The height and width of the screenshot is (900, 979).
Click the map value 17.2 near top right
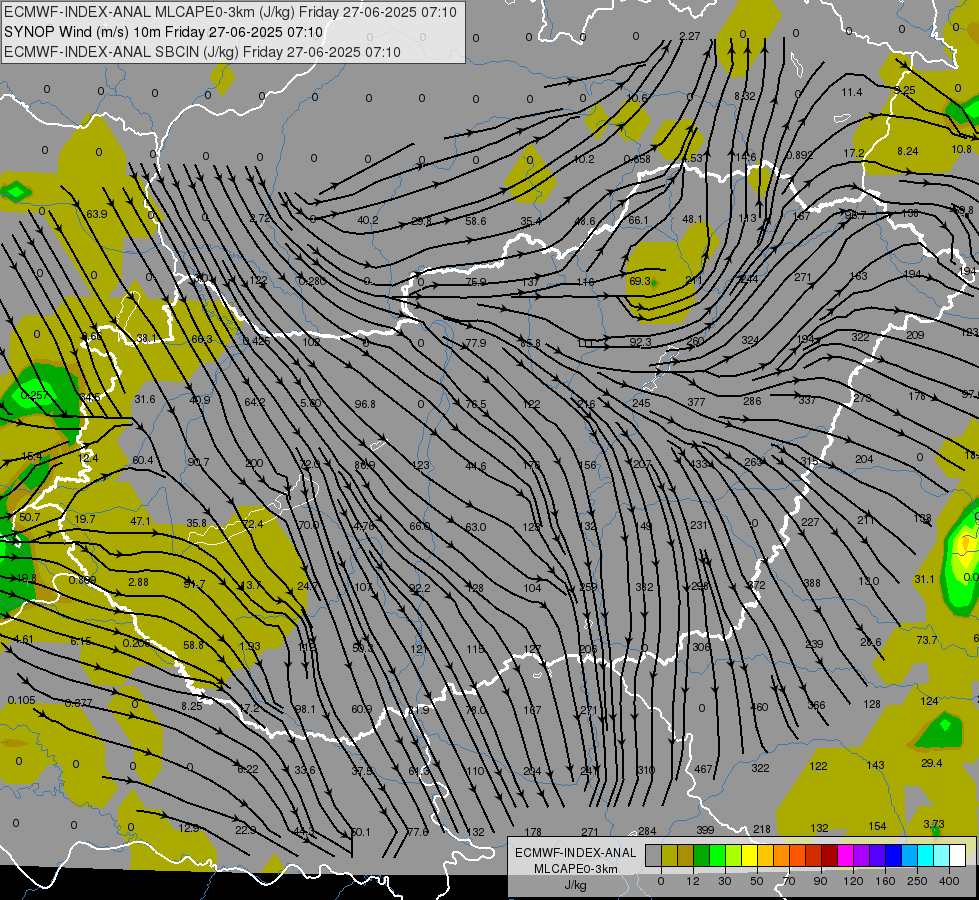(x=854, y=154)
